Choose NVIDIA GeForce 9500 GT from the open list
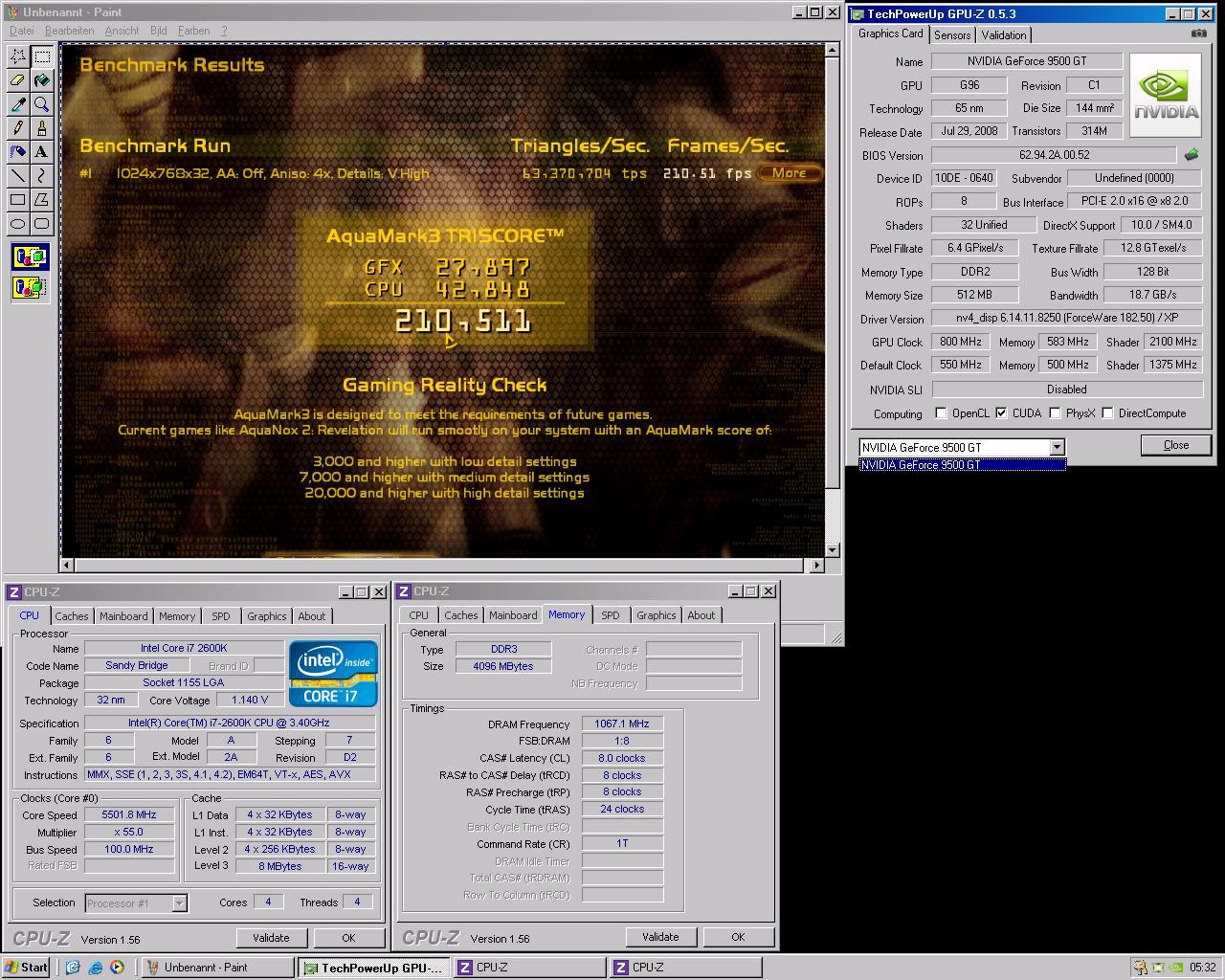 pos(962,465)
